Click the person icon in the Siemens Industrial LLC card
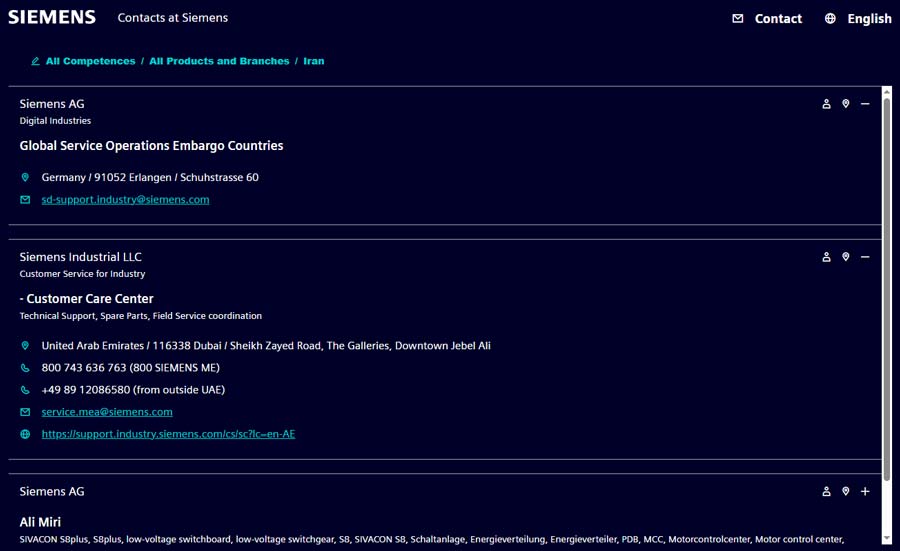 827,257
